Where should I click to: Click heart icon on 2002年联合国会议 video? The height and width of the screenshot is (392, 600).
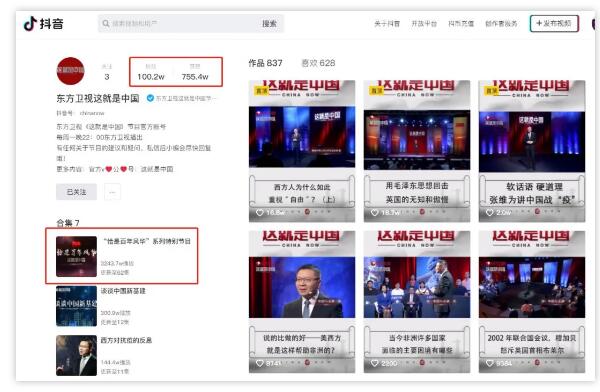490,363
